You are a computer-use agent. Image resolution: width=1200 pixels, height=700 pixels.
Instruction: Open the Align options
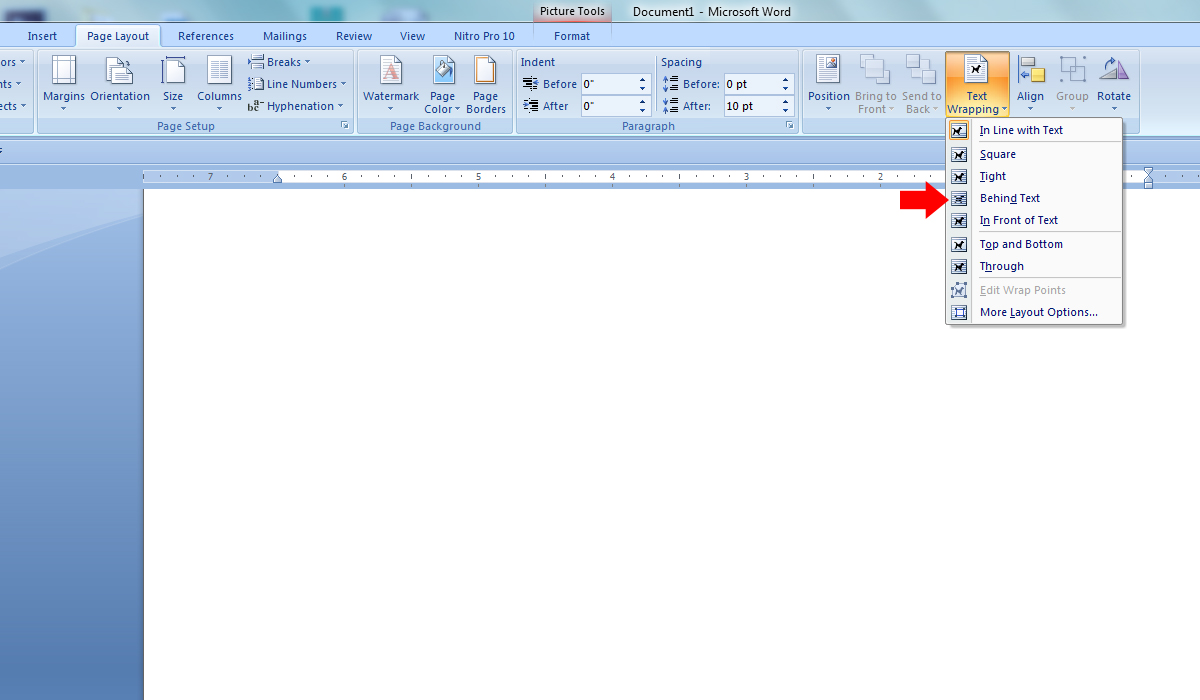click(x=1030, y=82)
